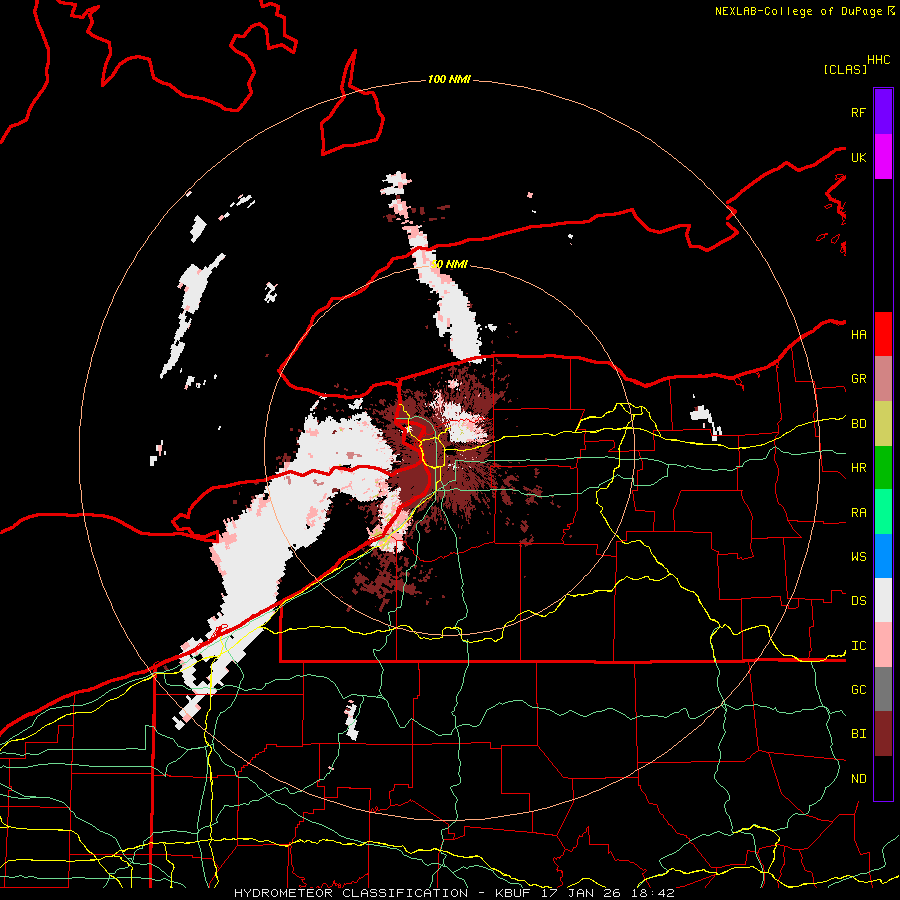
Task: Click the HA red legend swatch
Action: coord(883,334)
